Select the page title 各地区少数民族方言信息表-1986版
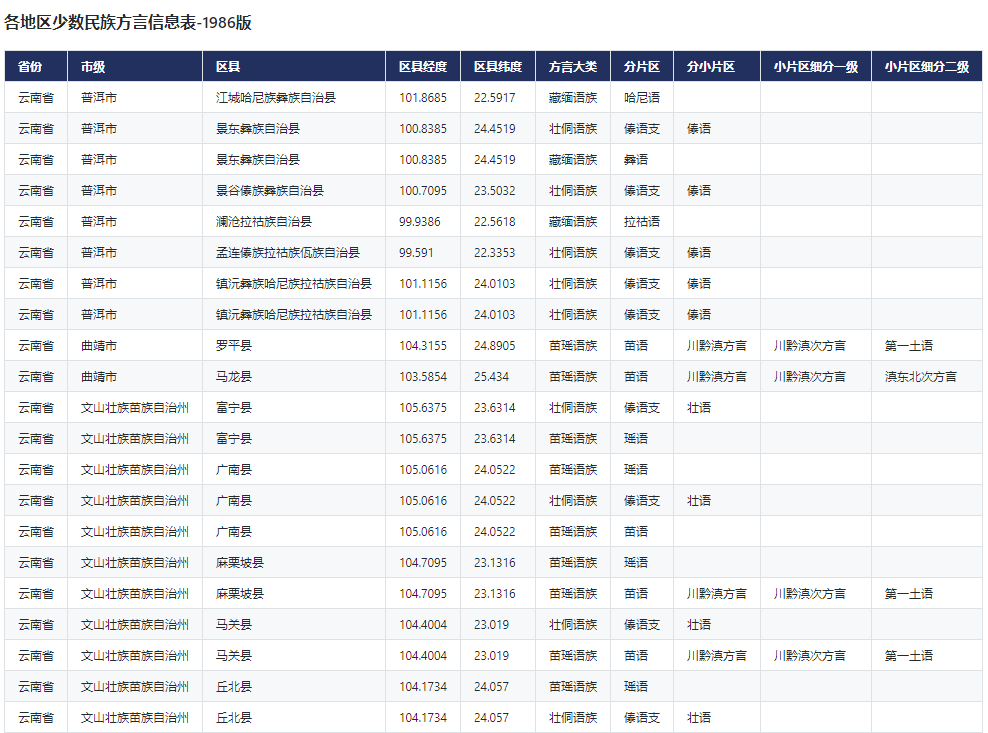This screenshot has height=733, width=988. (128, 23)
